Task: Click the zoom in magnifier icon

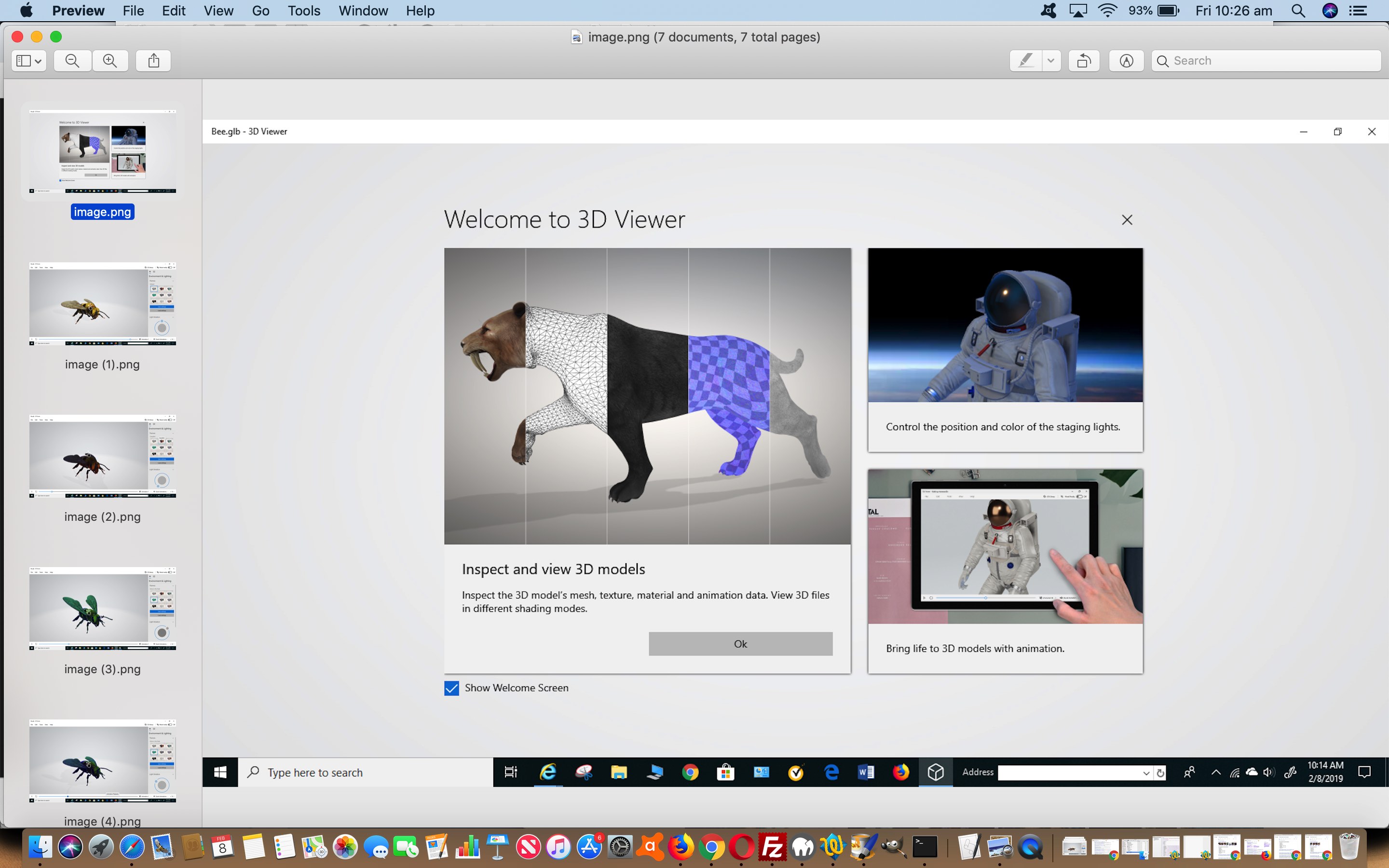Action: [x=109, y=61]
